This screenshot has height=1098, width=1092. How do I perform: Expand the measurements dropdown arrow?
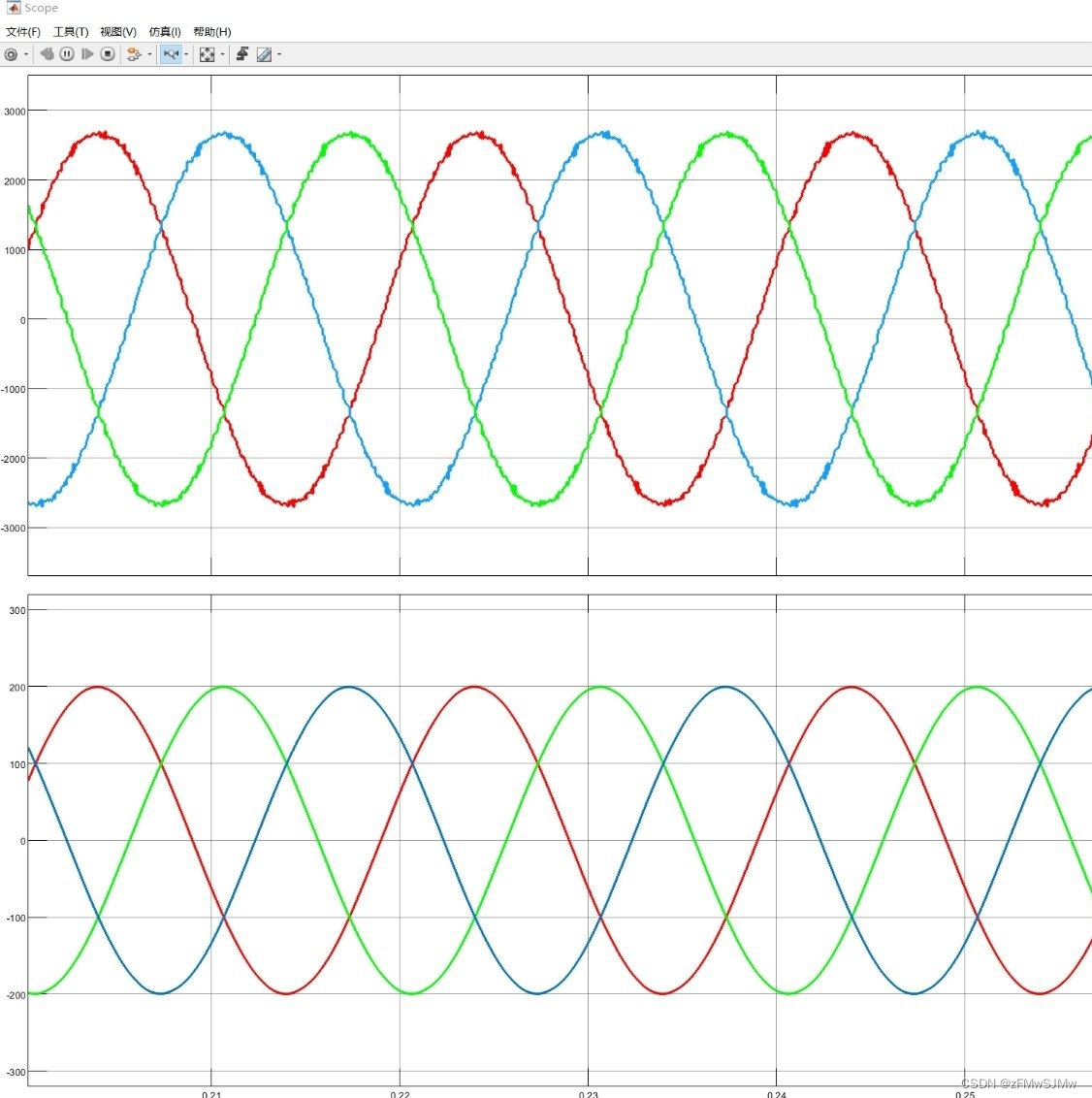pos(279,54)
